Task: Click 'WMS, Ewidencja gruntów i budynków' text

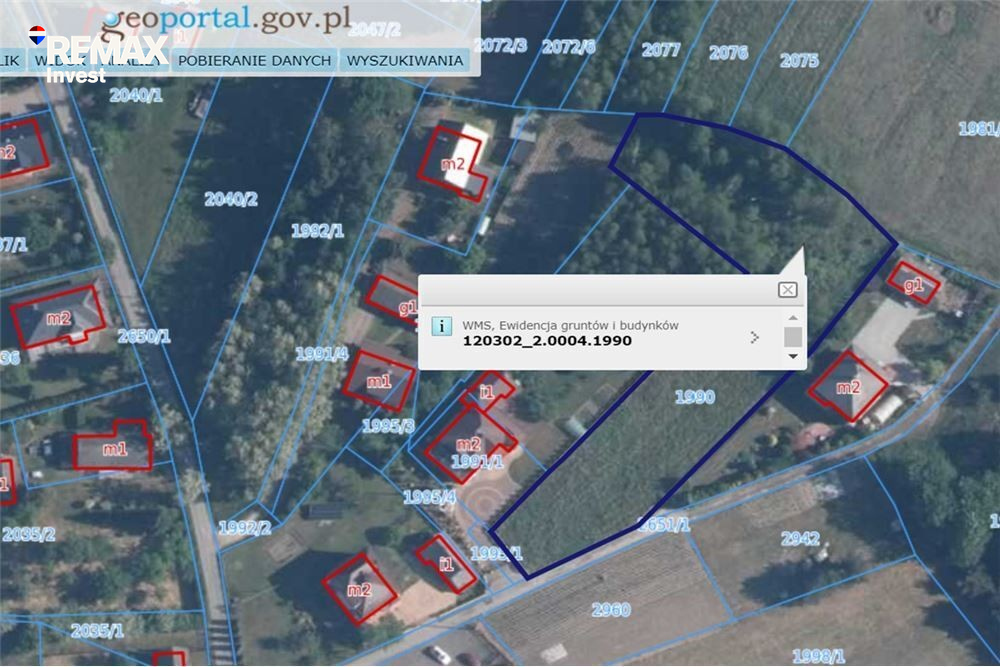Action: click(x=570, y=325)
